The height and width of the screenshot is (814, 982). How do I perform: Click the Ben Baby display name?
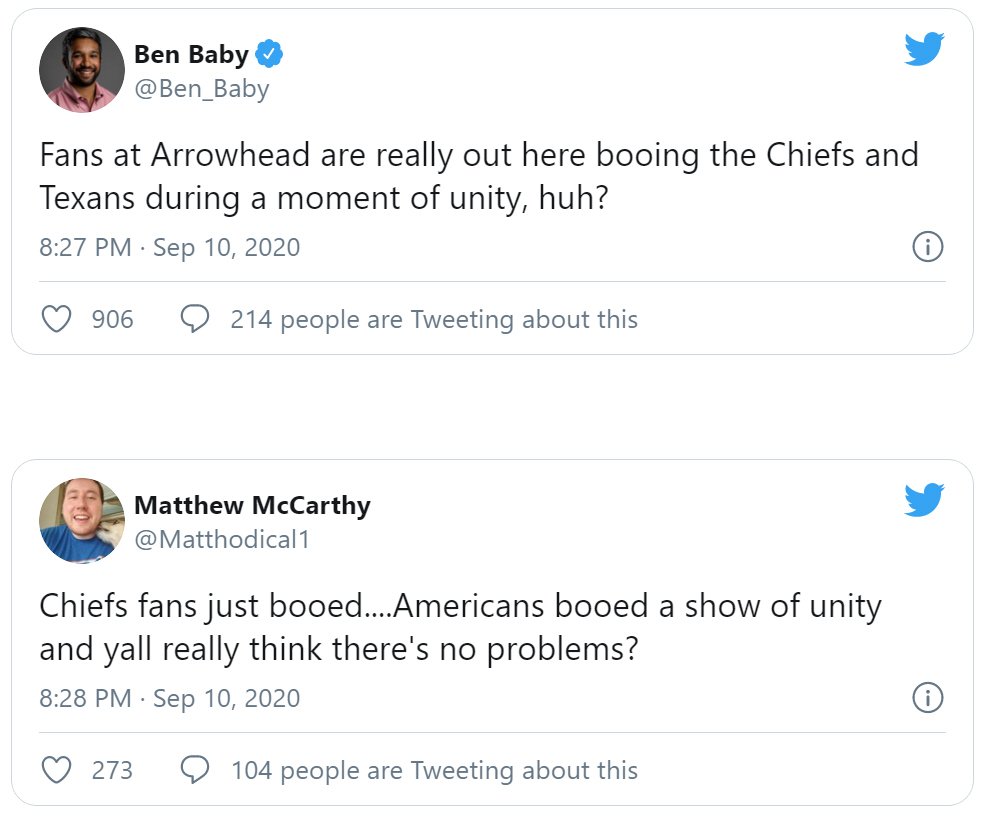191,54
